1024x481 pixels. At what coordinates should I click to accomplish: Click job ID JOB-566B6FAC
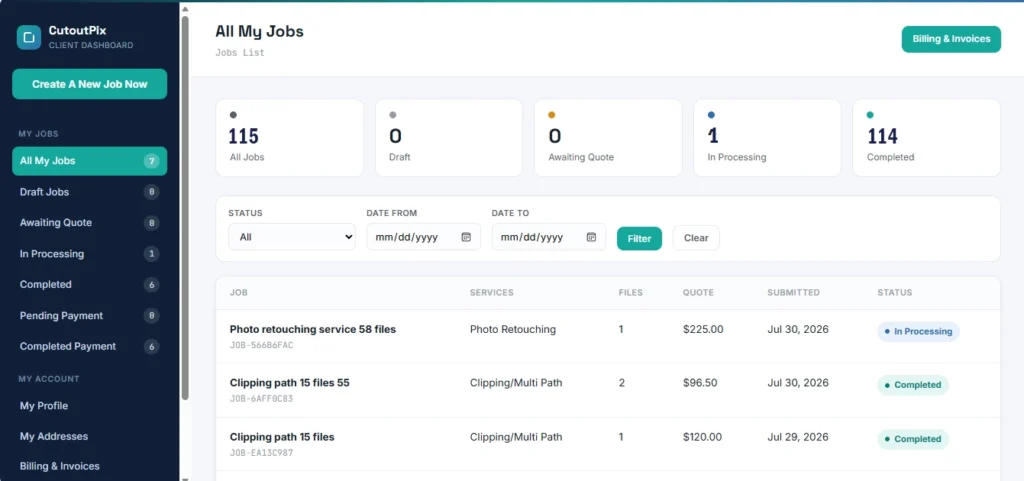(x=261, y=345)
